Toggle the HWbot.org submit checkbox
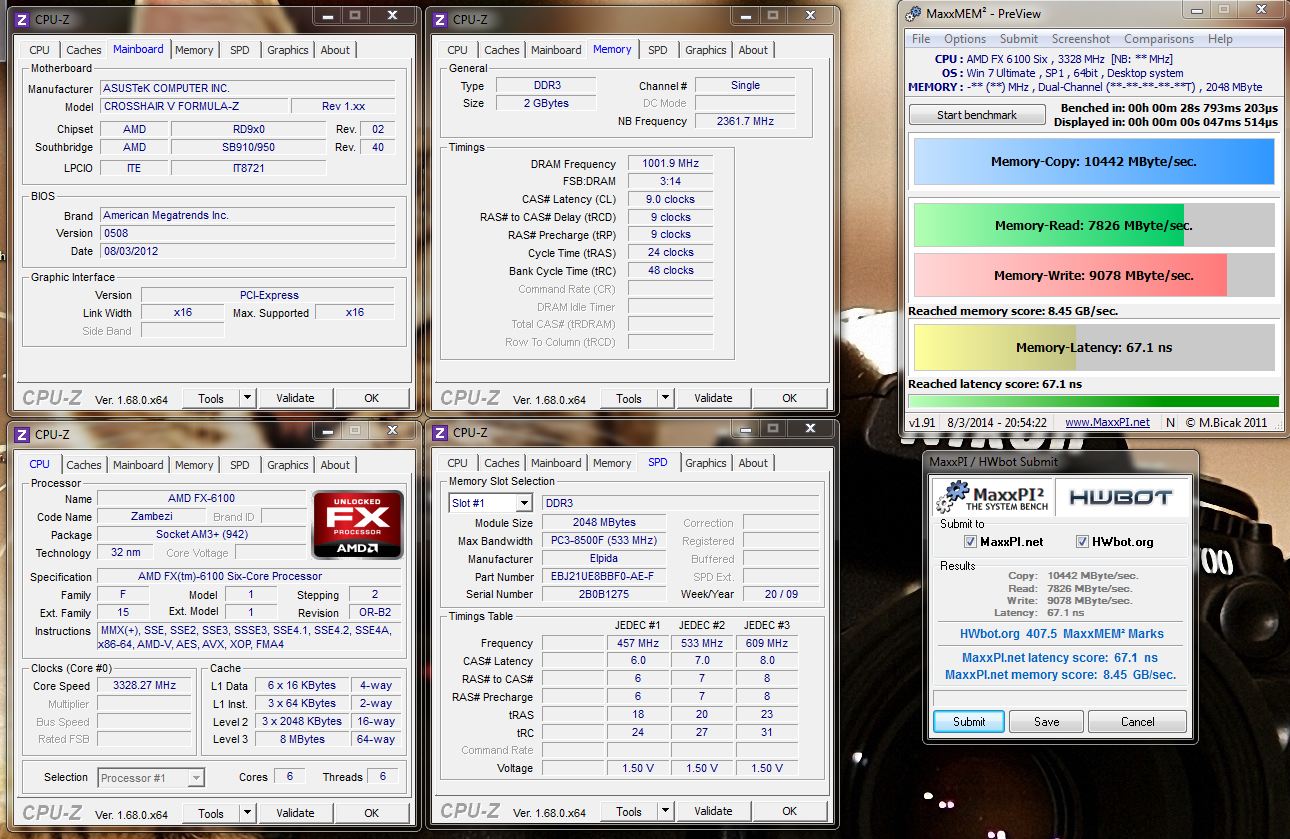The width and height of the screenshot is (1290, 839). pyautogui.click(x=1082, y=542)
